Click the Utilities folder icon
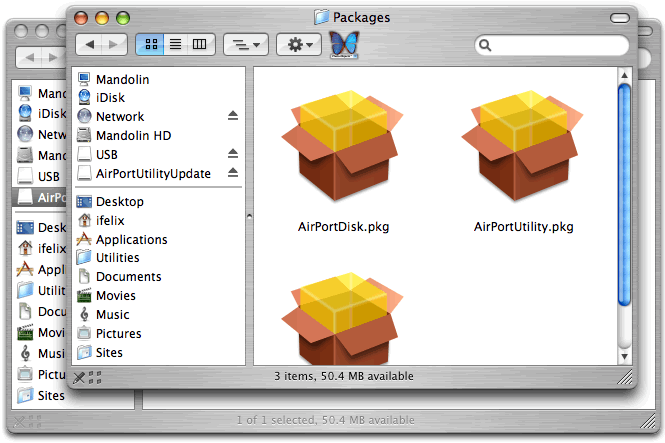This screenshot has height=443, width=665. (x=84, y=257)
